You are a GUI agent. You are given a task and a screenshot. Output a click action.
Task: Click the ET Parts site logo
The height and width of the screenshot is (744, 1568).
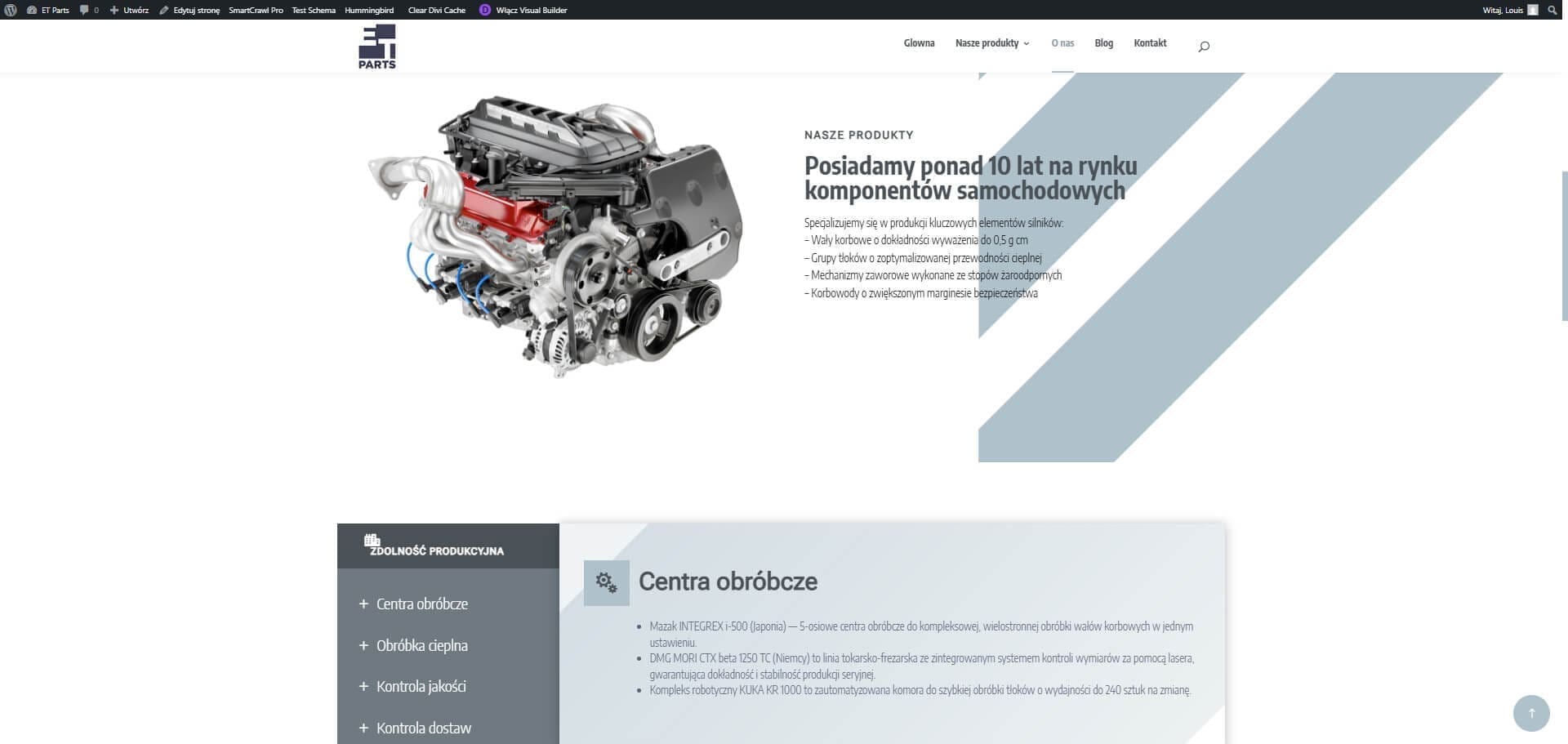(376, 47)
